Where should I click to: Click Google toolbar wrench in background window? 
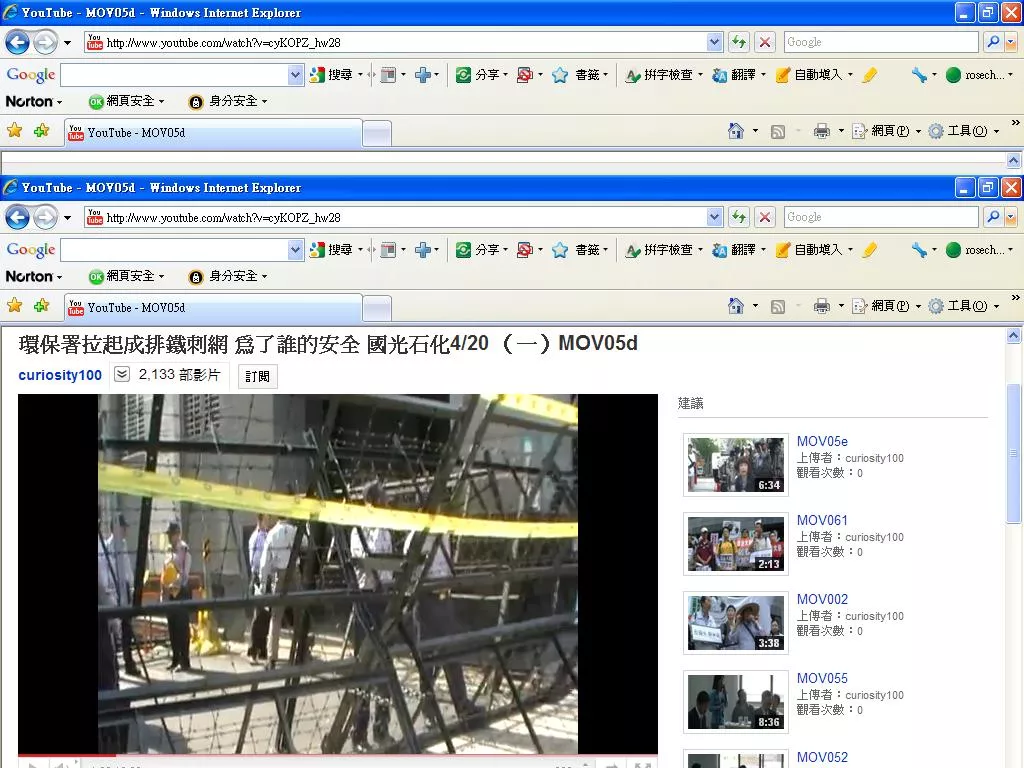click(920, 74)
